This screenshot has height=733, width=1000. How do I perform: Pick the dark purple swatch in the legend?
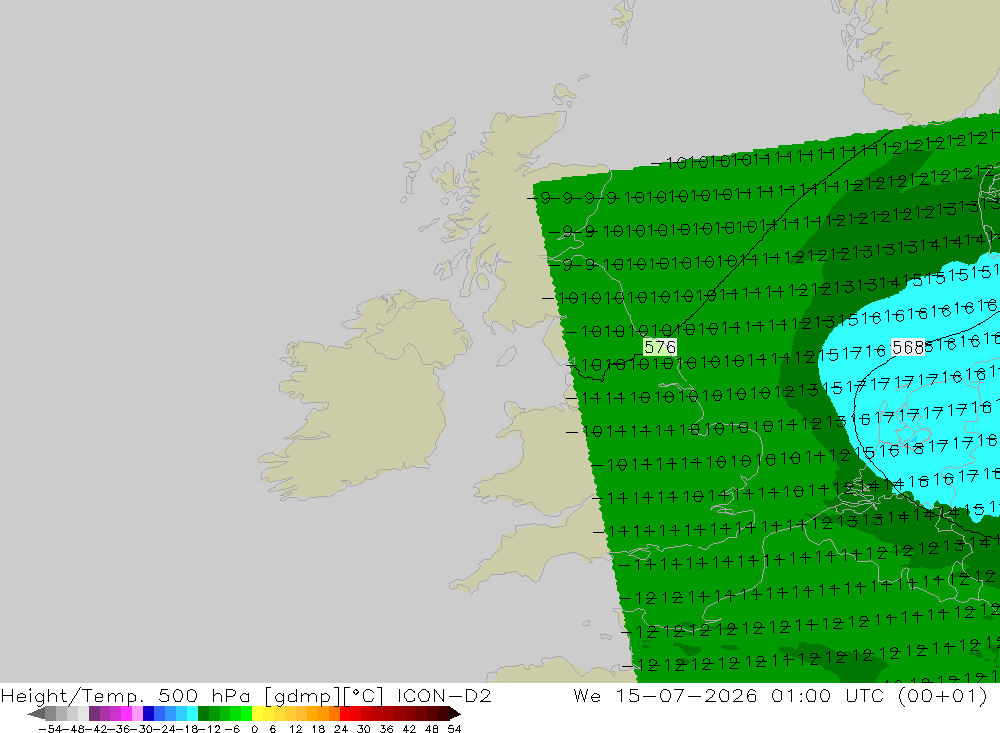point(94,714)
